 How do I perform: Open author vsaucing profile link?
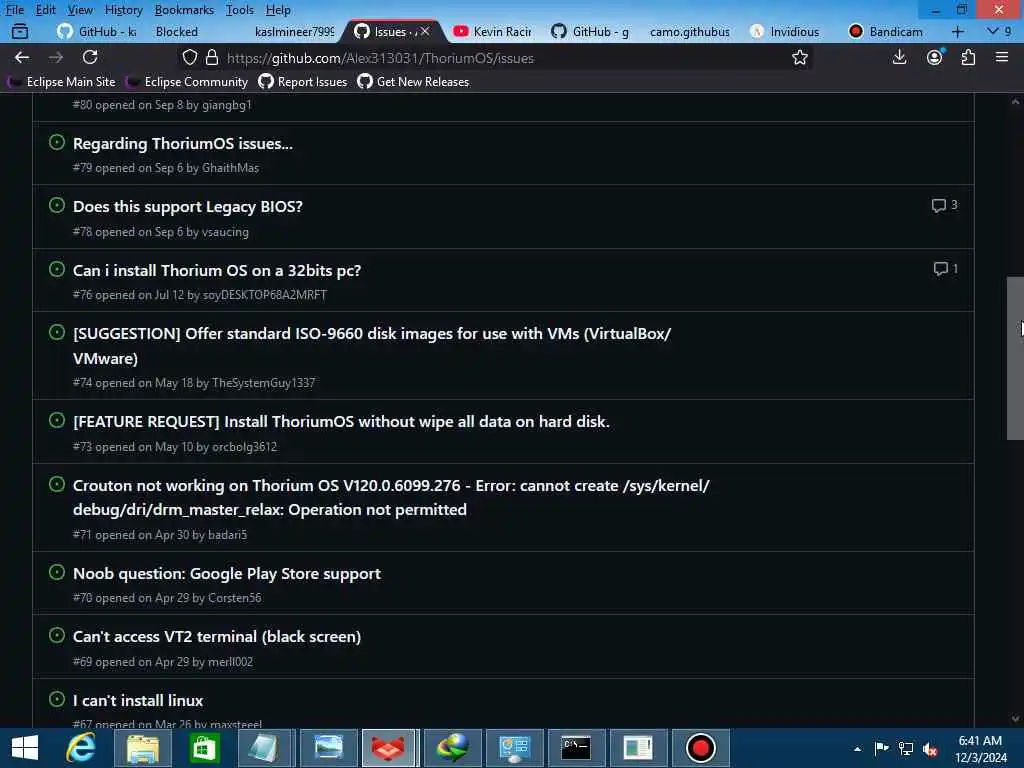pos(225,232)
